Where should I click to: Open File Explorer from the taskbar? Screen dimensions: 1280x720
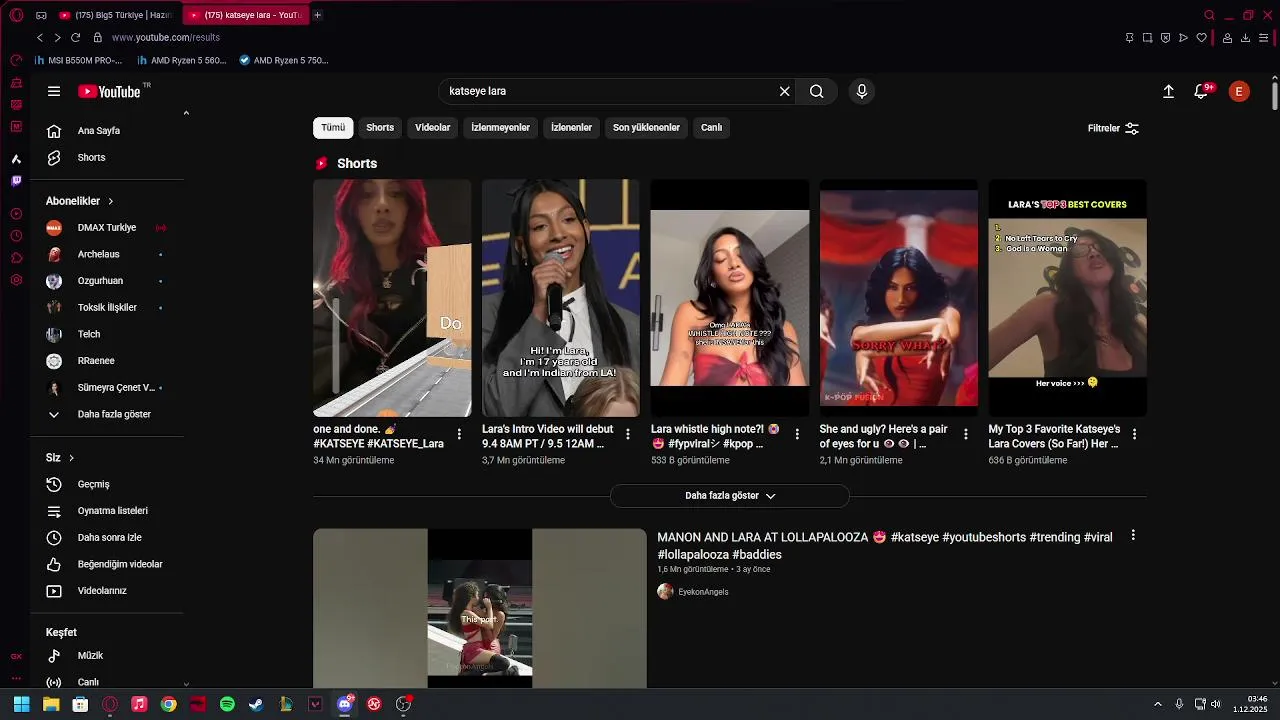[51, 704]
